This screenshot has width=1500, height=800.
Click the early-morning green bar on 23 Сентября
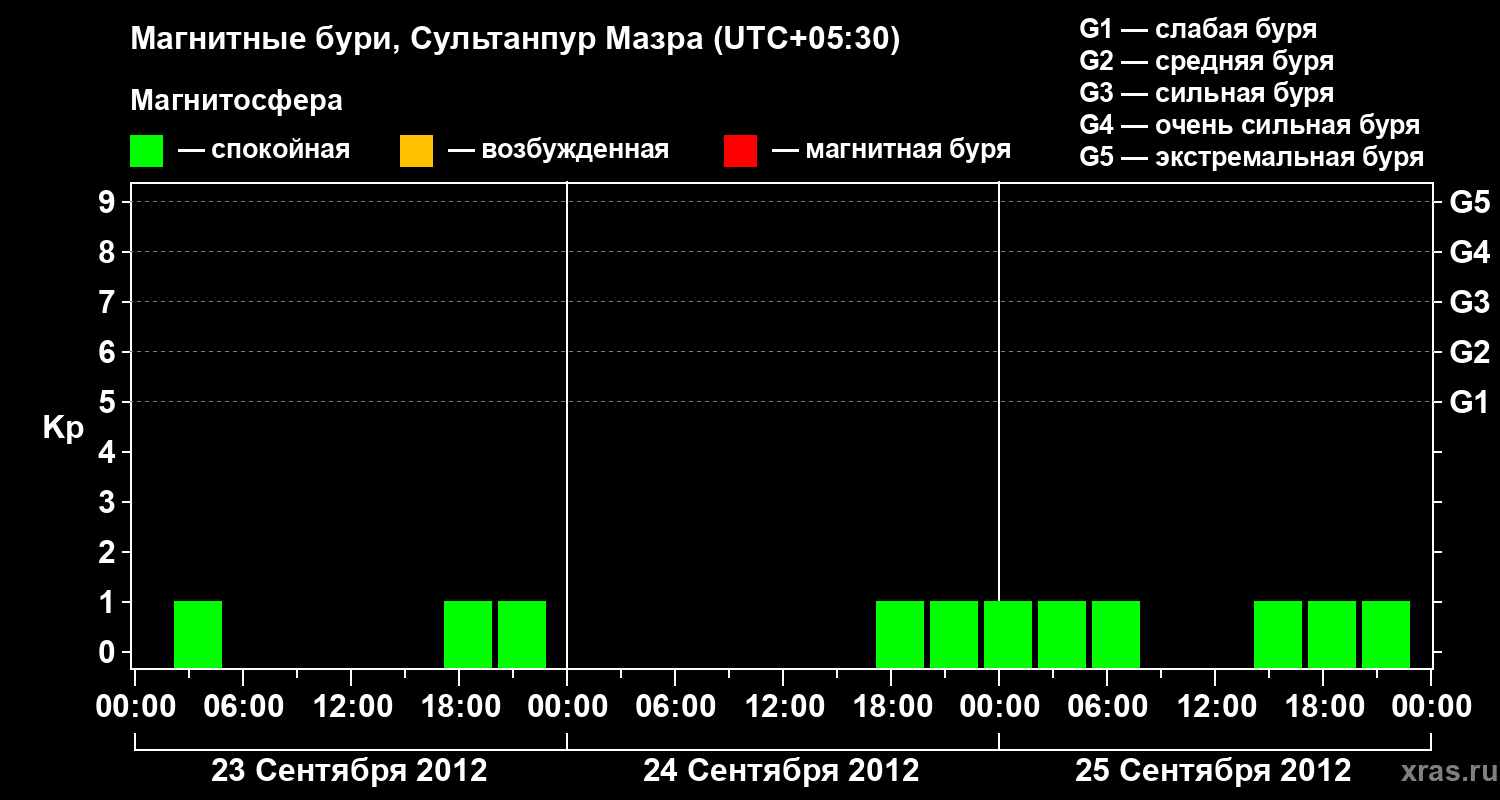click(198, 634)
